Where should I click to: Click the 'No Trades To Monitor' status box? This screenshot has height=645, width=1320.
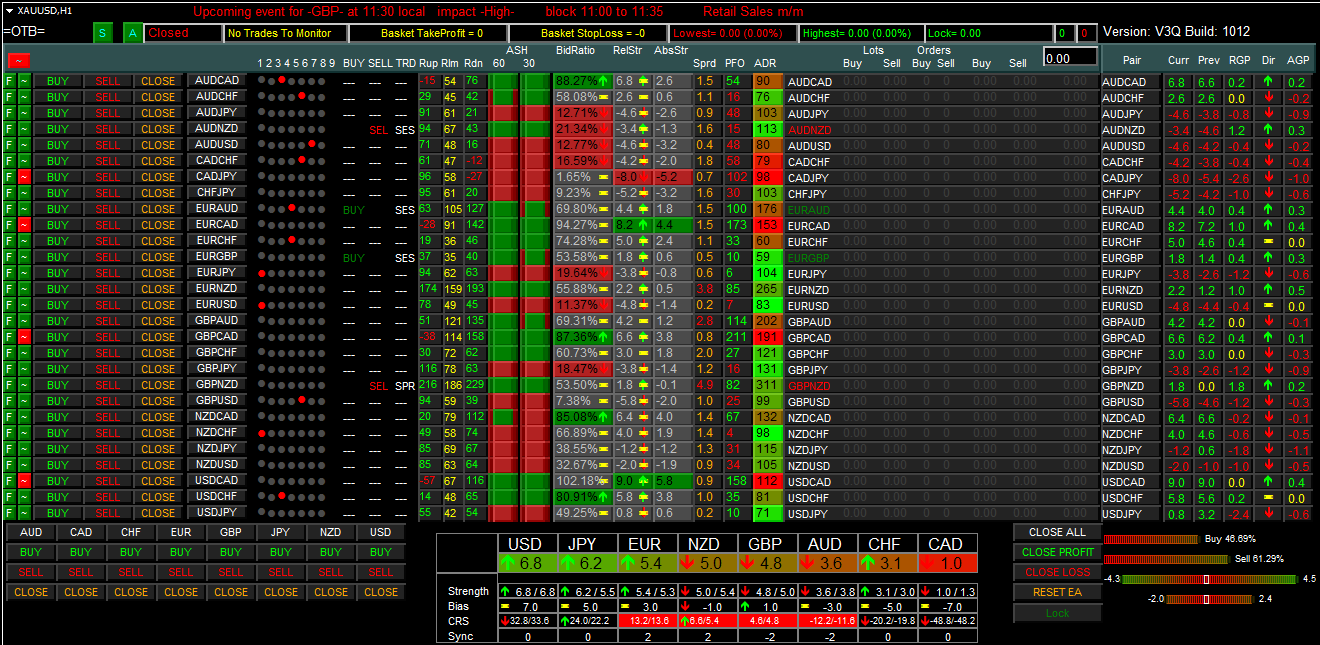[285, 33]
